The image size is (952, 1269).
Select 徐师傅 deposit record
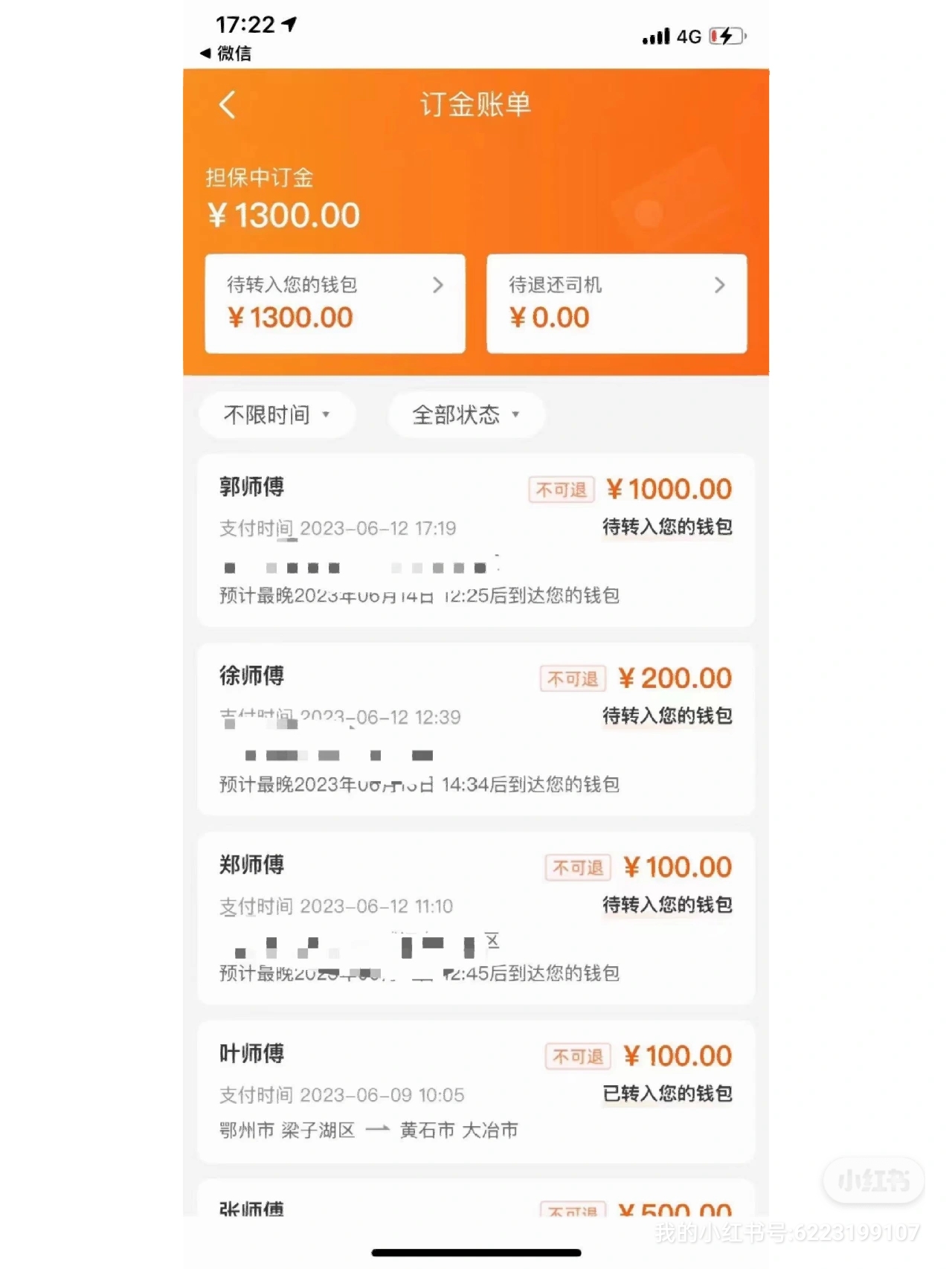click(476, 730)
